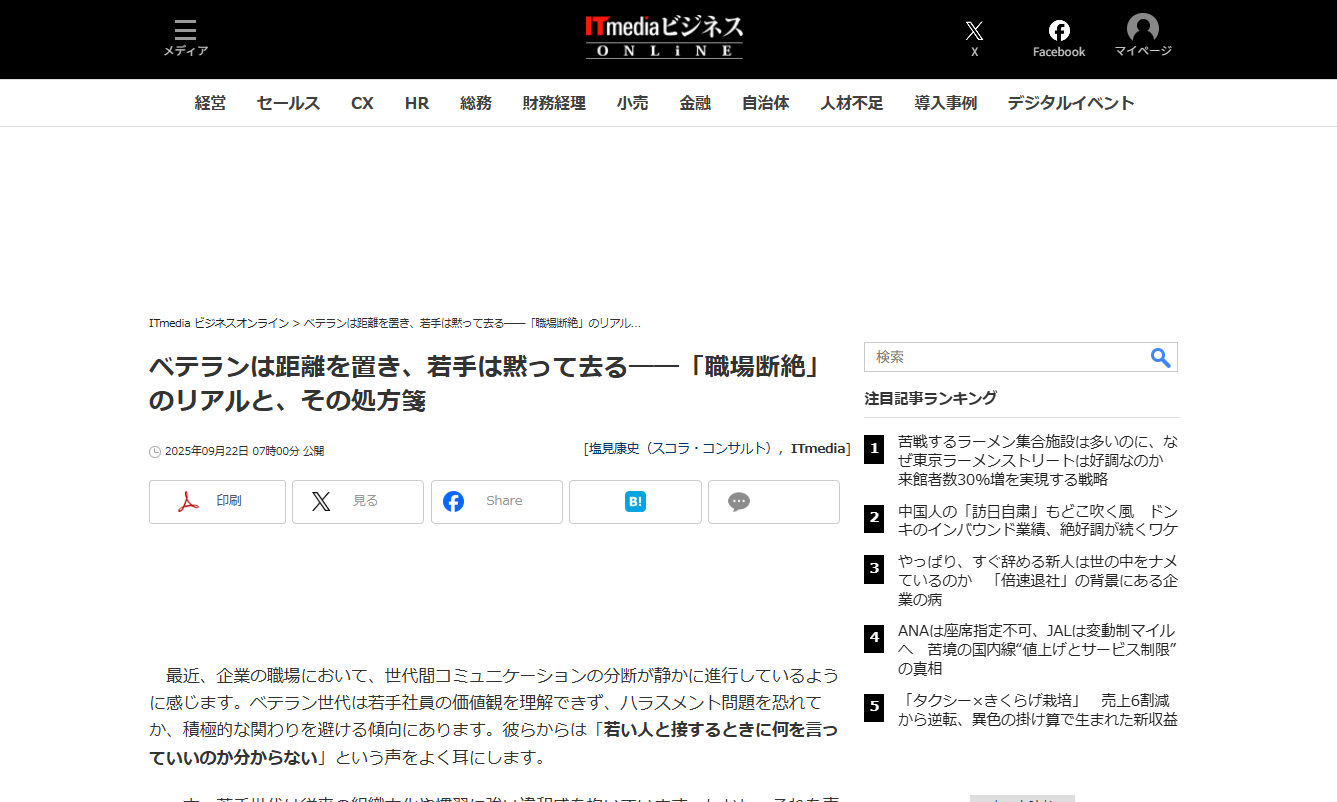Open comments via speech bubble icon
Screen dimensions: 1337x802
pyautogui.click(x=773, y=502)
